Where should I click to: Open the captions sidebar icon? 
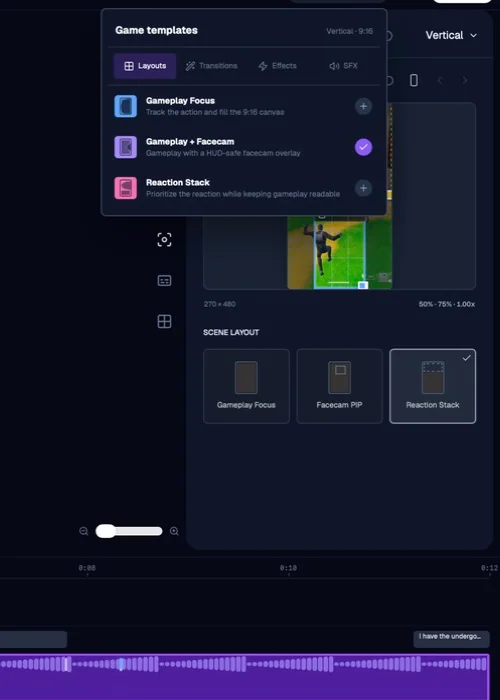pyautogui.click(x=164, y=280)
